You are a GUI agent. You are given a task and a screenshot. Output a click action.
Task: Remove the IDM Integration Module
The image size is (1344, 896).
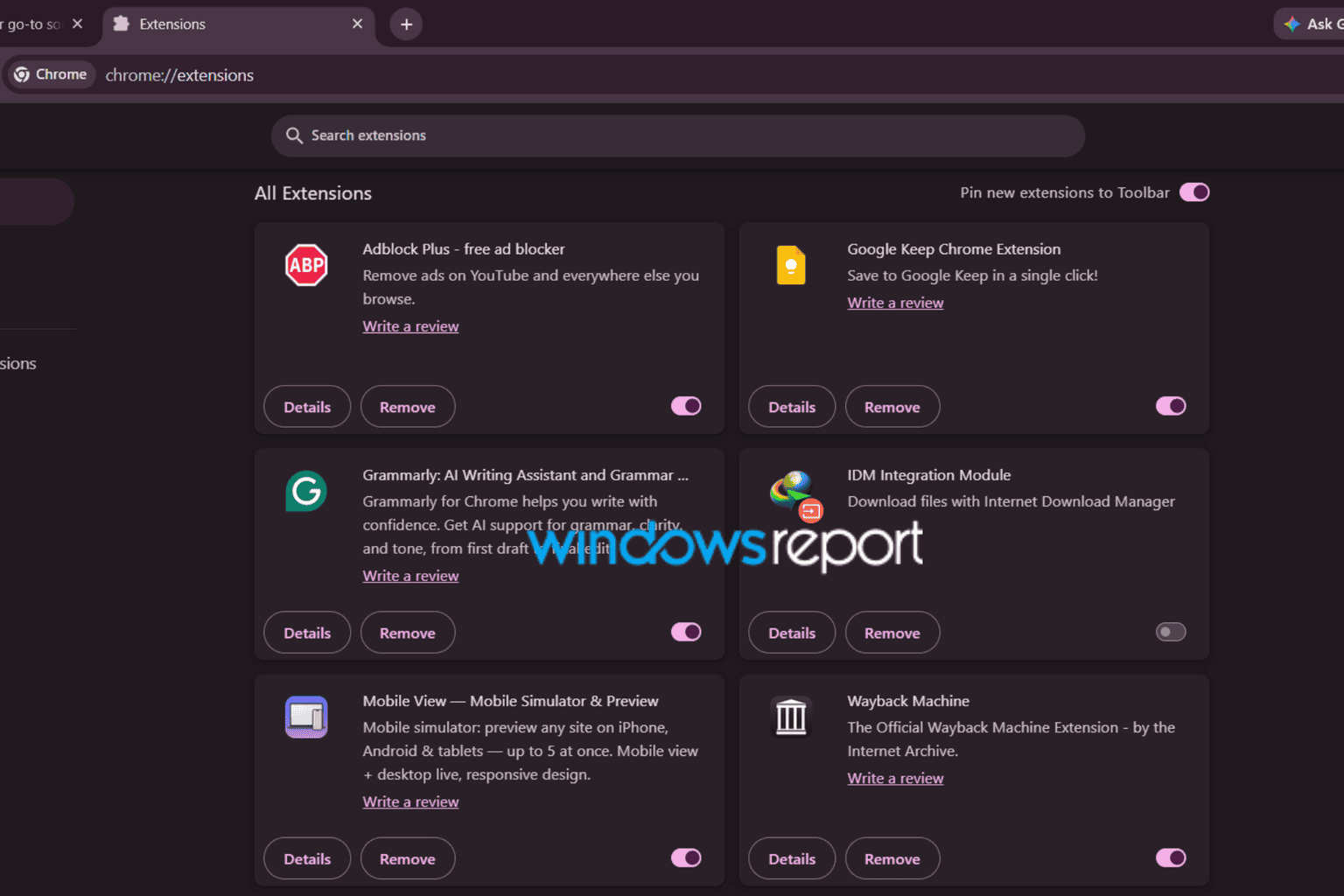coord(892,633)
